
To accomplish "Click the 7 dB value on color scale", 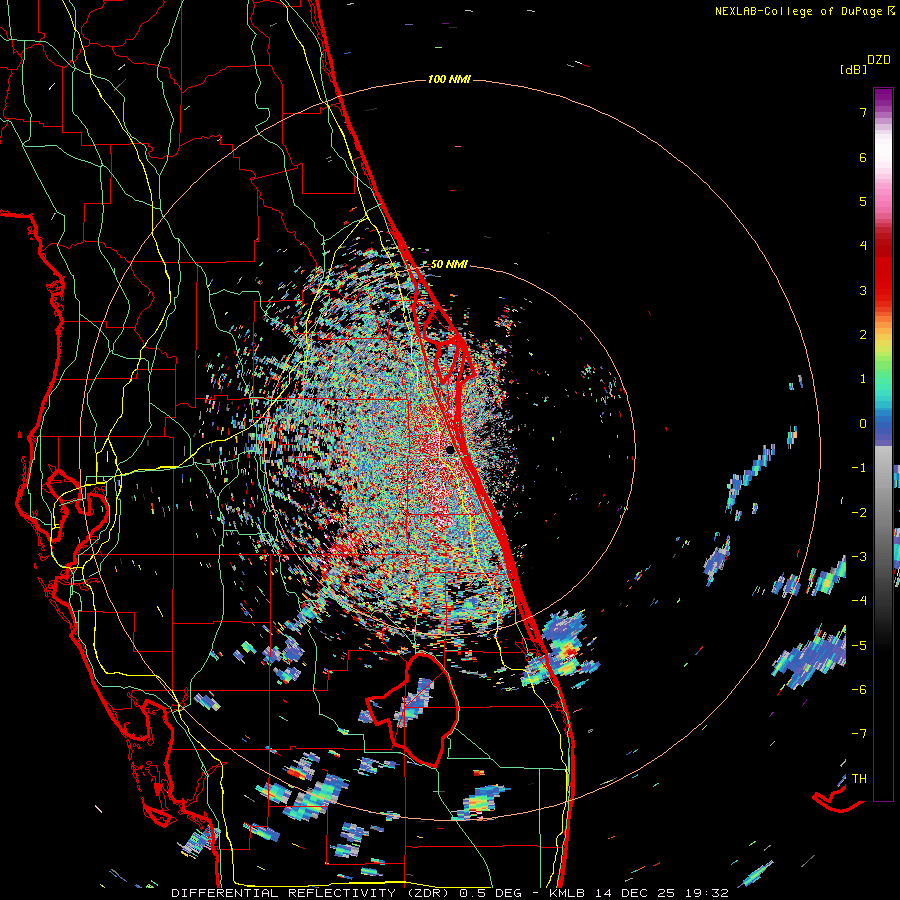I will tap(863, 112).
